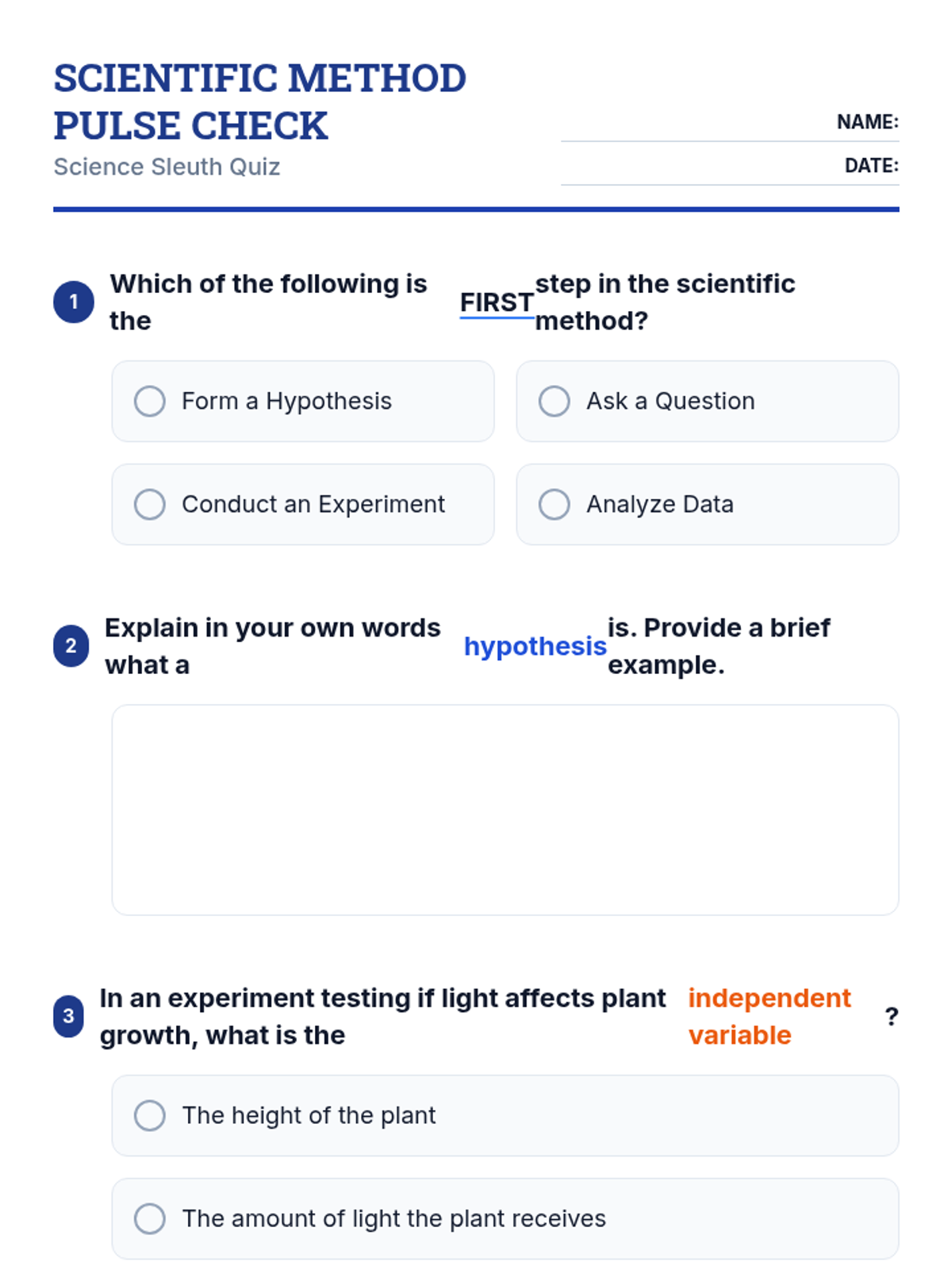Click the 'Scientific Method Pulse Check' title
This screenshot has width=952, height=1270.
click(259, 102)
